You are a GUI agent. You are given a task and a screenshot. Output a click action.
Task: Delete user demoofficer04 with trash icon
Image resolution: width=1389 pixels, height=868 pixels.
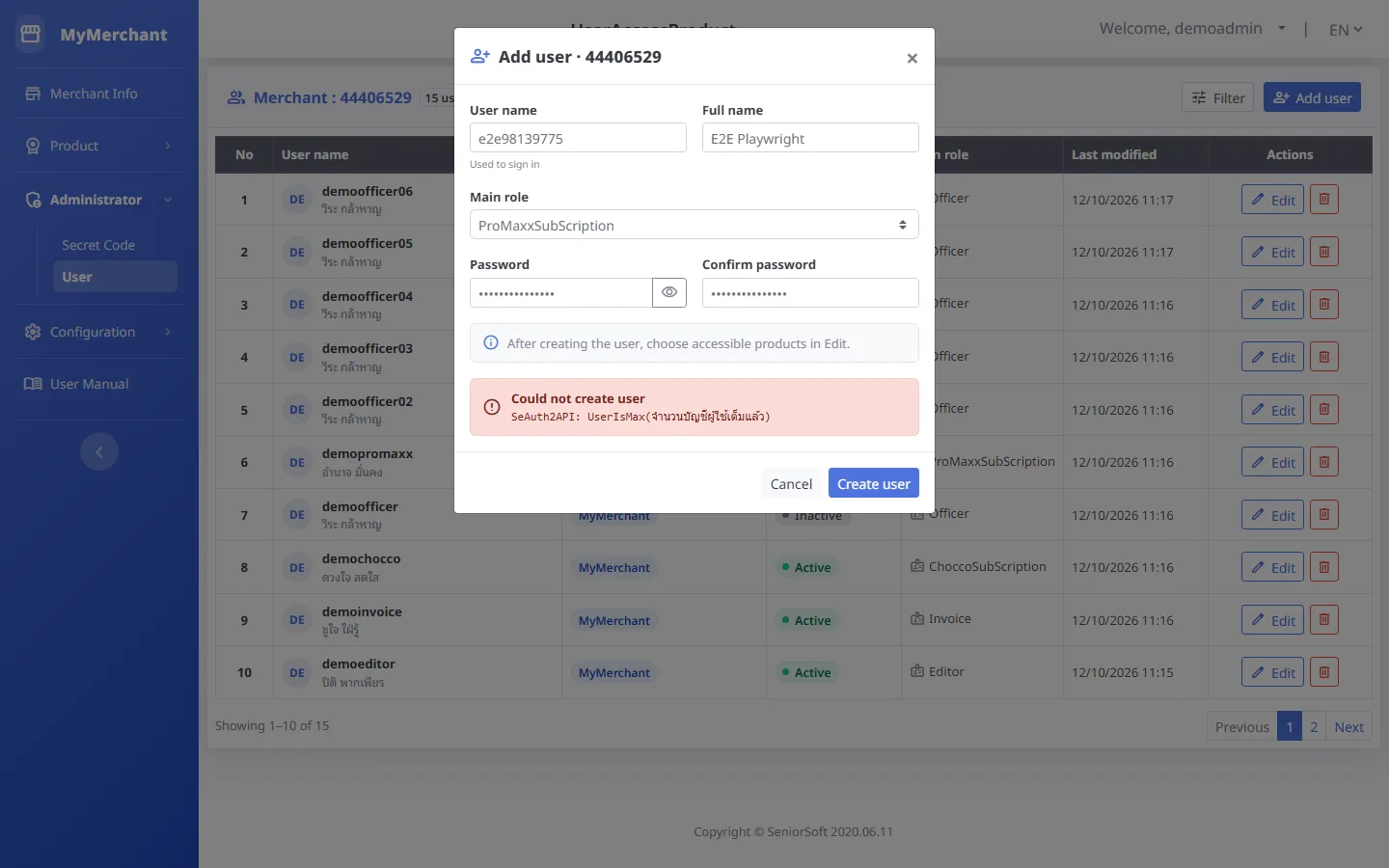pyautogui.click(x=1324, y=305)
